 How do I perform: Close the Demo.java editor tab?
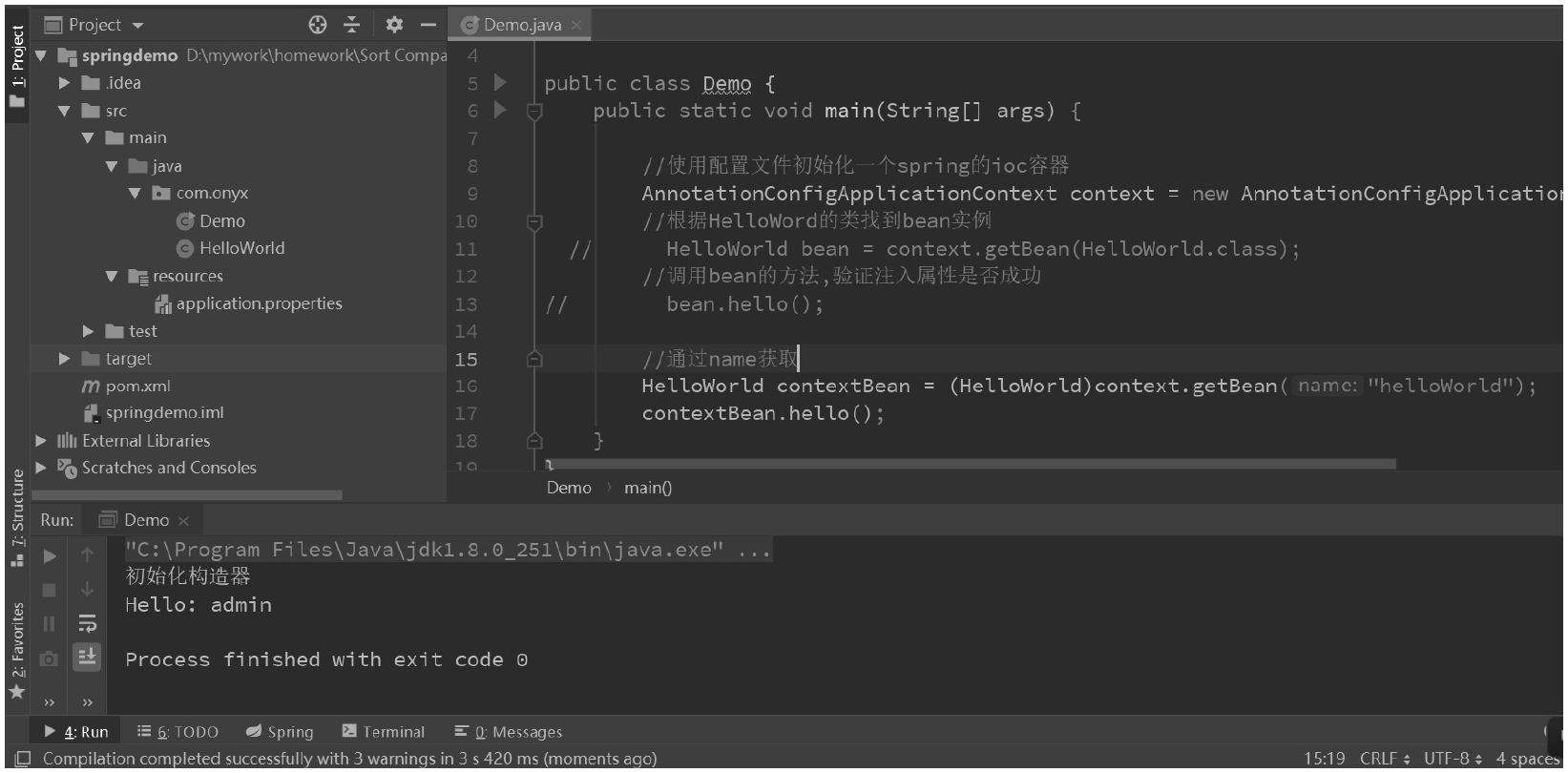pyautogui.click(x=576, y=25)
